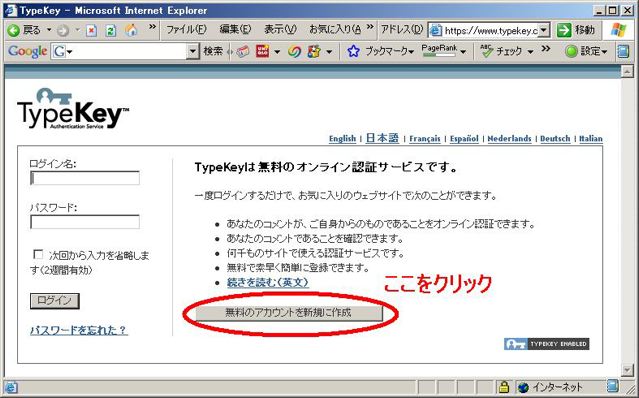Screen dimensions: 639x398
Task: Switch language to Español
Action: pyautogui.click(x=464, y=139)
